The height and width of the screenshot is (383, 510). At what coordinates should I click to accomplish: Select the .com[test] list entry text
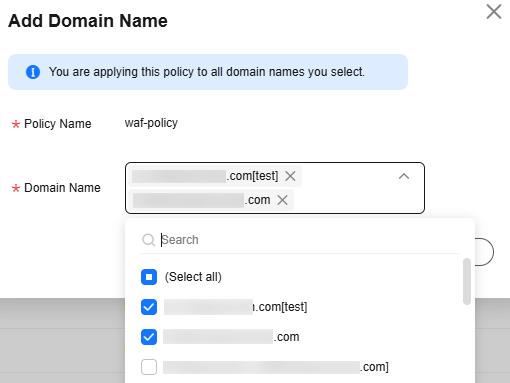tap(236, 307)
